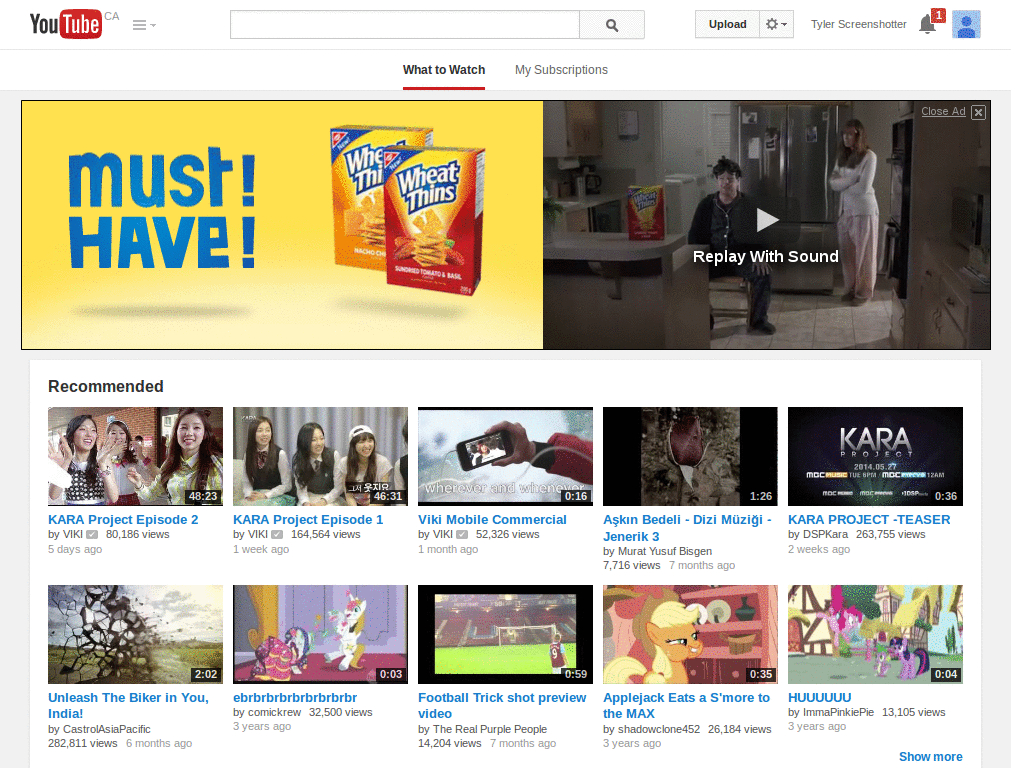
Task: Play the ad with Replay arrow
Action: click(767, 220)
